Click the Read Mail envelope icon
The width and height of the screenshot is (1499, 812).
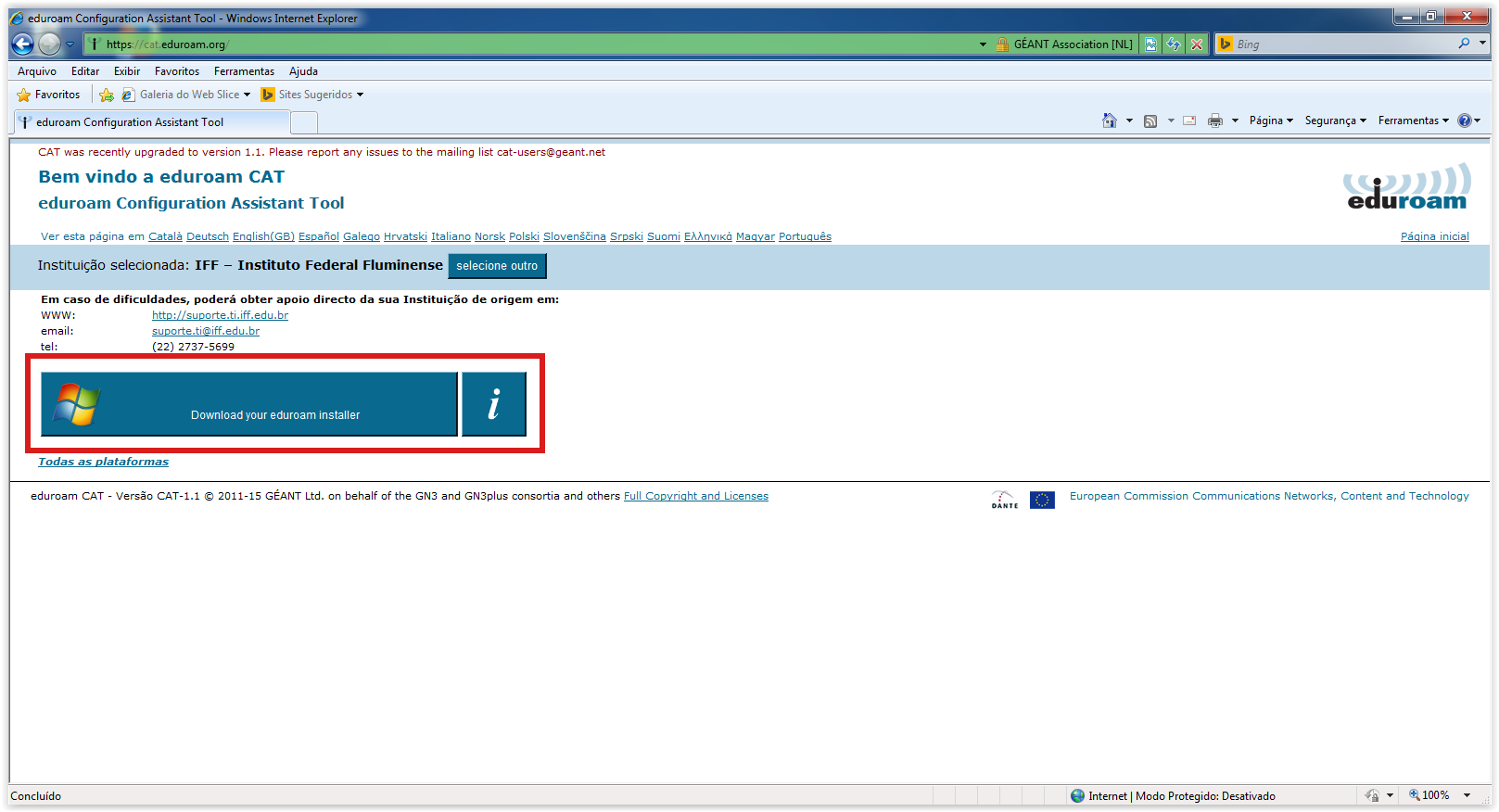[1189, 121]
